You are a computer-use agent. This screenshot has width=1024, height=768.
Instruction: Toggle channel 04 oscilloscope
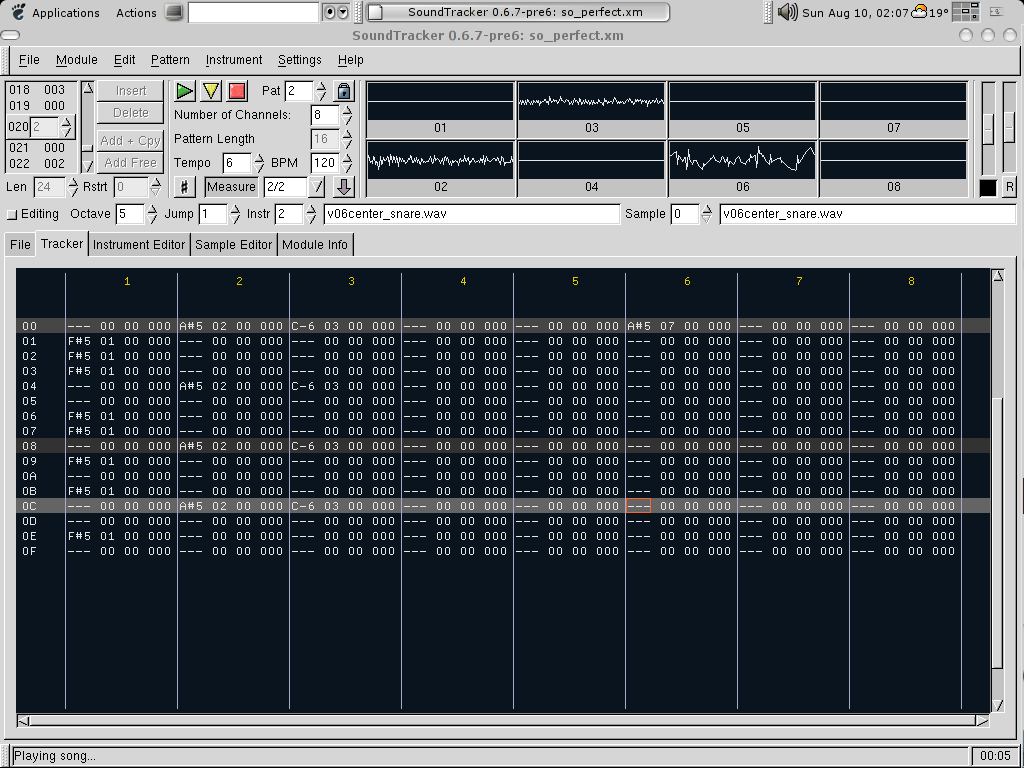pos(591,168)
